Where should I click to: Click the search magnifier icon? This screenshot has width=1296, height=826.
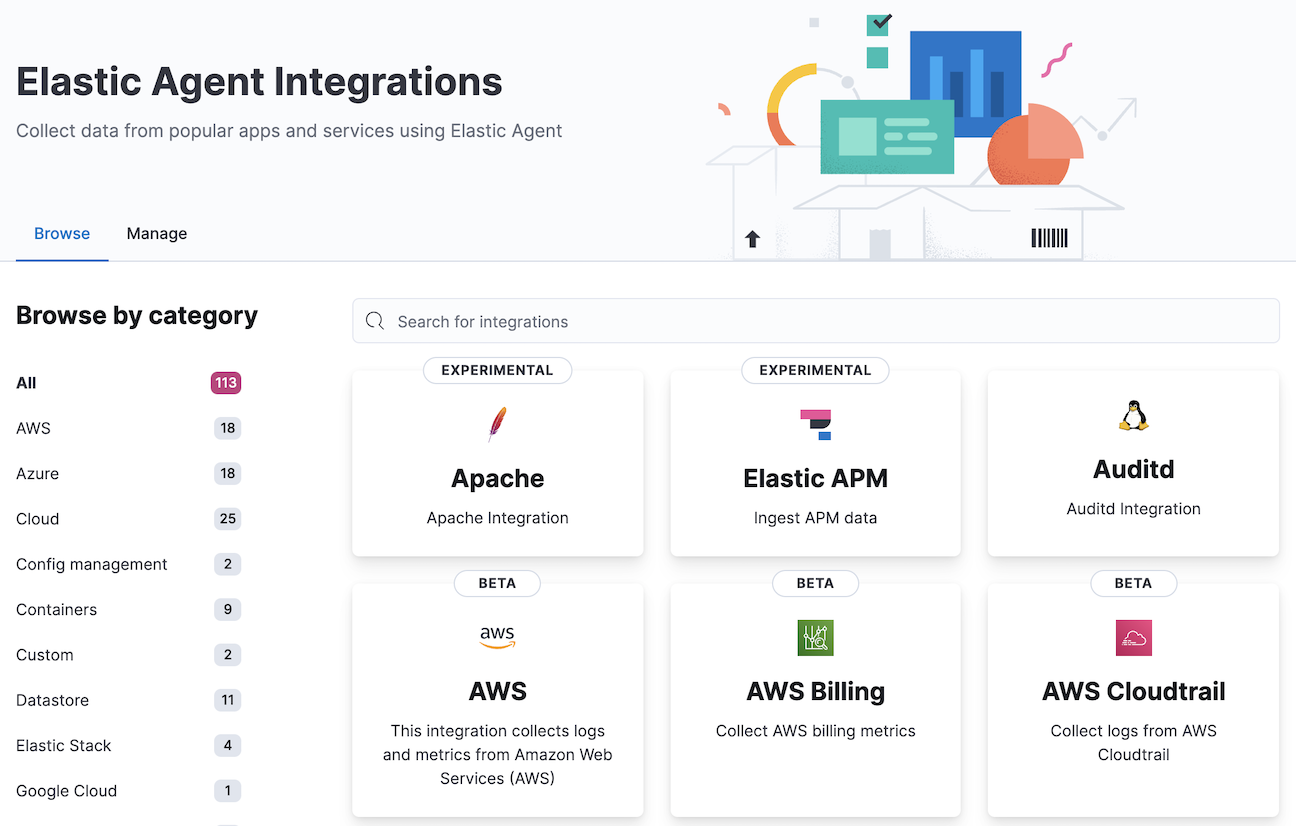(375, 320)
